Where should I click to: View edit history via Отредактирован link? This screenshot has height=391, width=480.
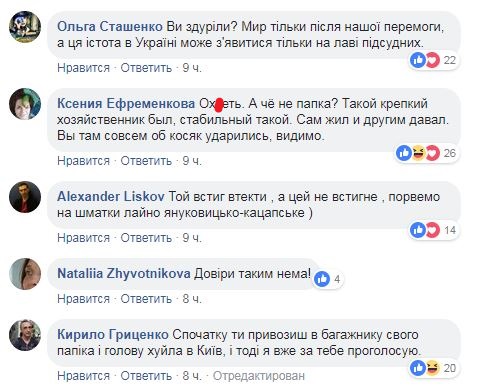click(x=259, y=376)
